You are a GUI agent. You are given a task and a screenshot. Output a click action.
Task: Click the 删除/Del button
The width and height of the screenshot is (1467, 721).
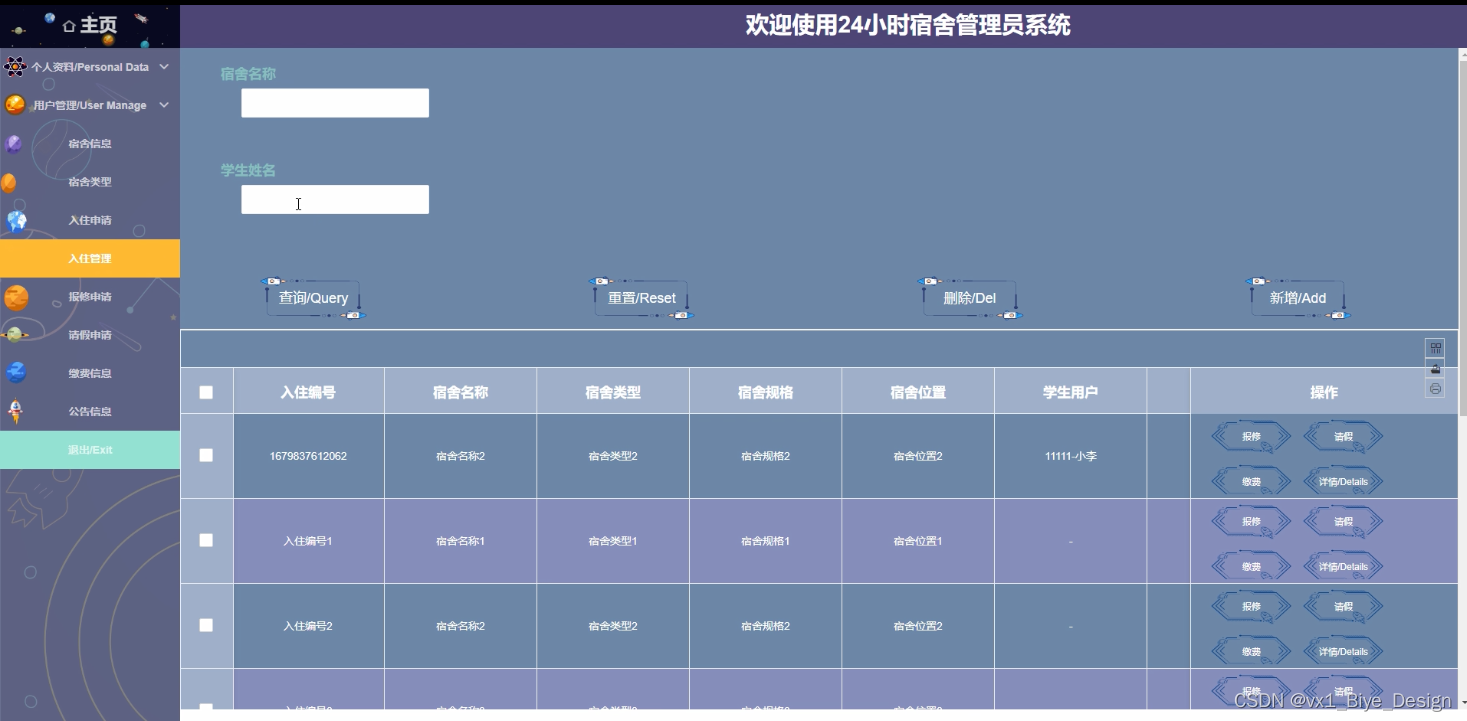(x=970, y=298)
